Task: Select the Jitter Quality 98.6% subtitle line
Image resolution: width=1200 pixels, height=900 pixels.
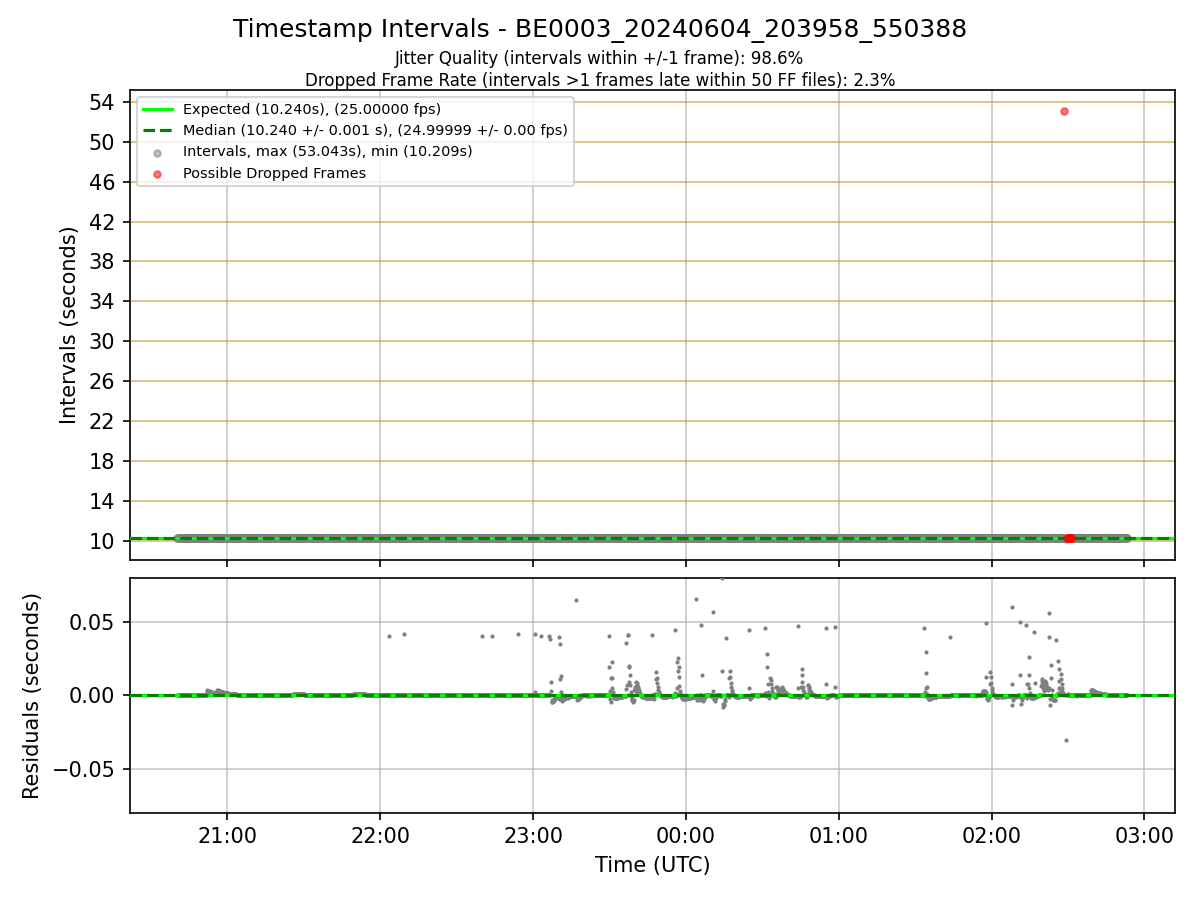Action: click(599, 58)
